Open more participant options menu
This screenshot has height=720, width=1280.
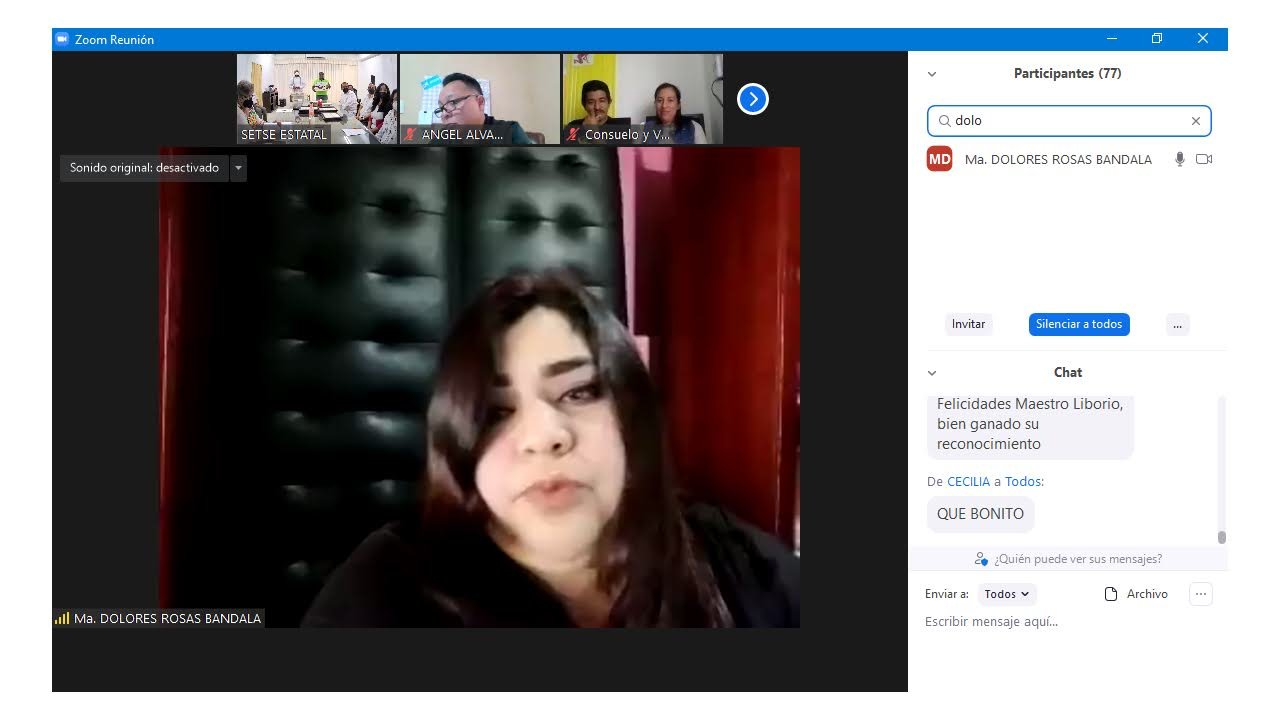coord(1177,324)
